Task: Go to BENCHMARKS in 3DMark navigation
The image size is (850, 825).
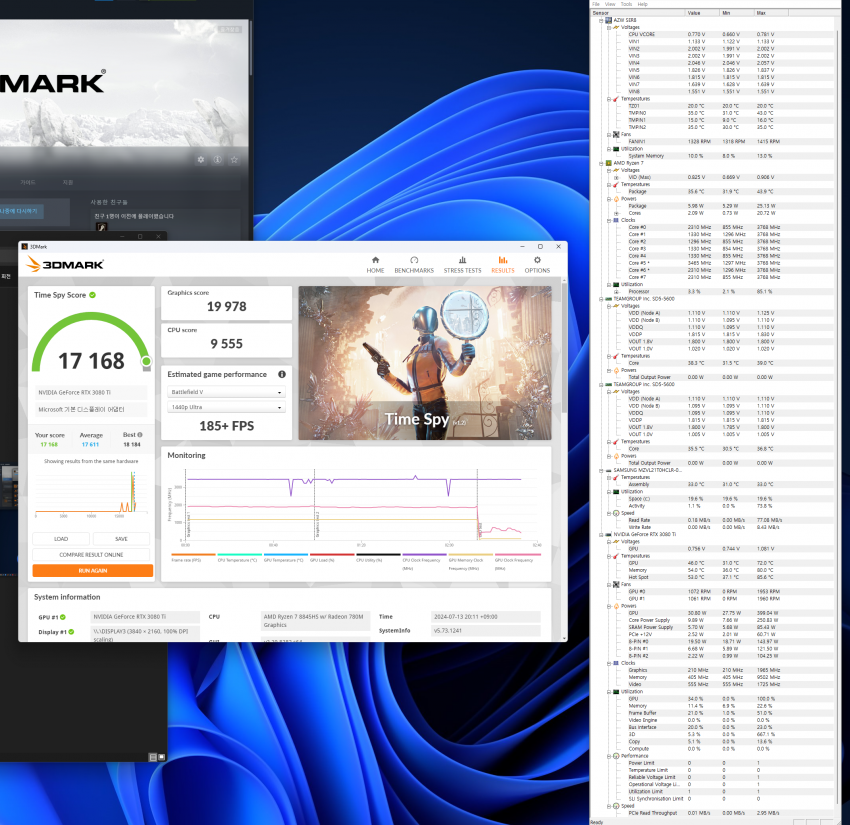Action: tap(414, 265)
